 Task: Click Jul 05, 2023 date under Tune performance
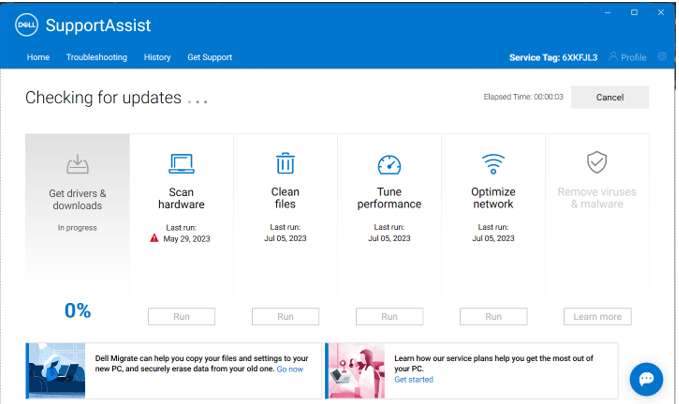389,238
